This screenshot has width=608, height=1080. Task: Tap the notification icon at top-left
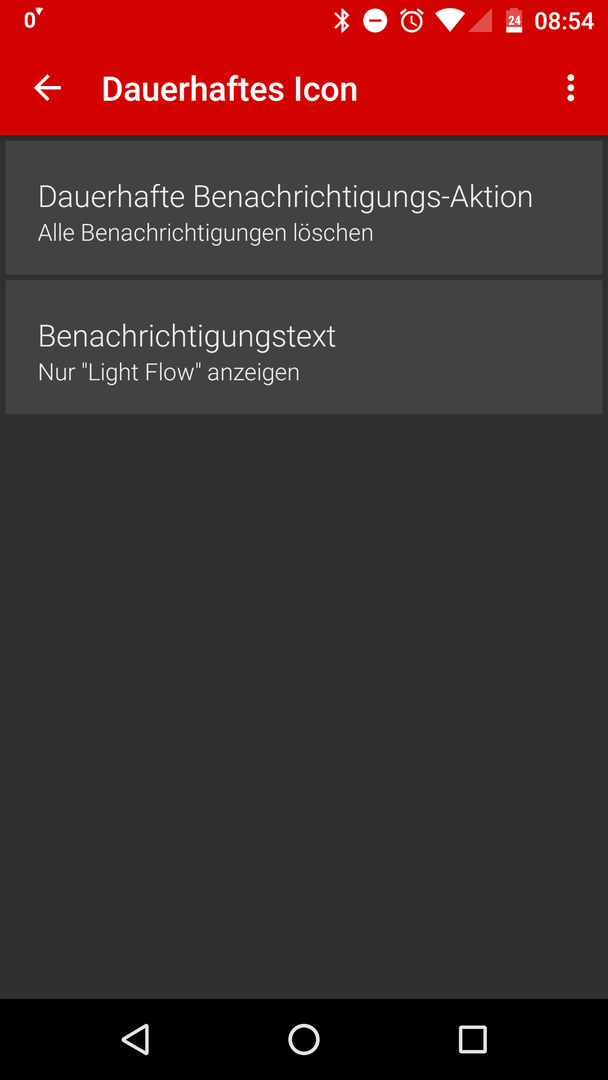33,19
